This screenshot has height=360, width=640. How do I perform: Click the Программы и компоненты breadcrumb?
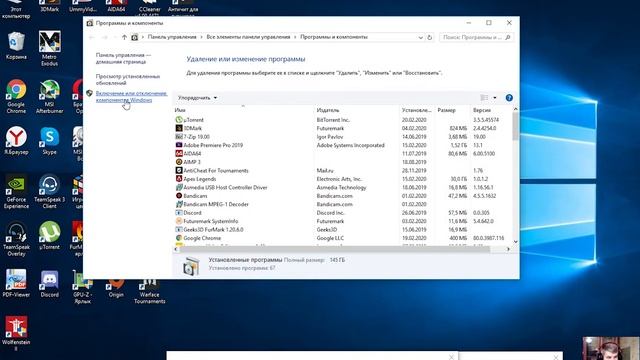click(x=334, y=37)
